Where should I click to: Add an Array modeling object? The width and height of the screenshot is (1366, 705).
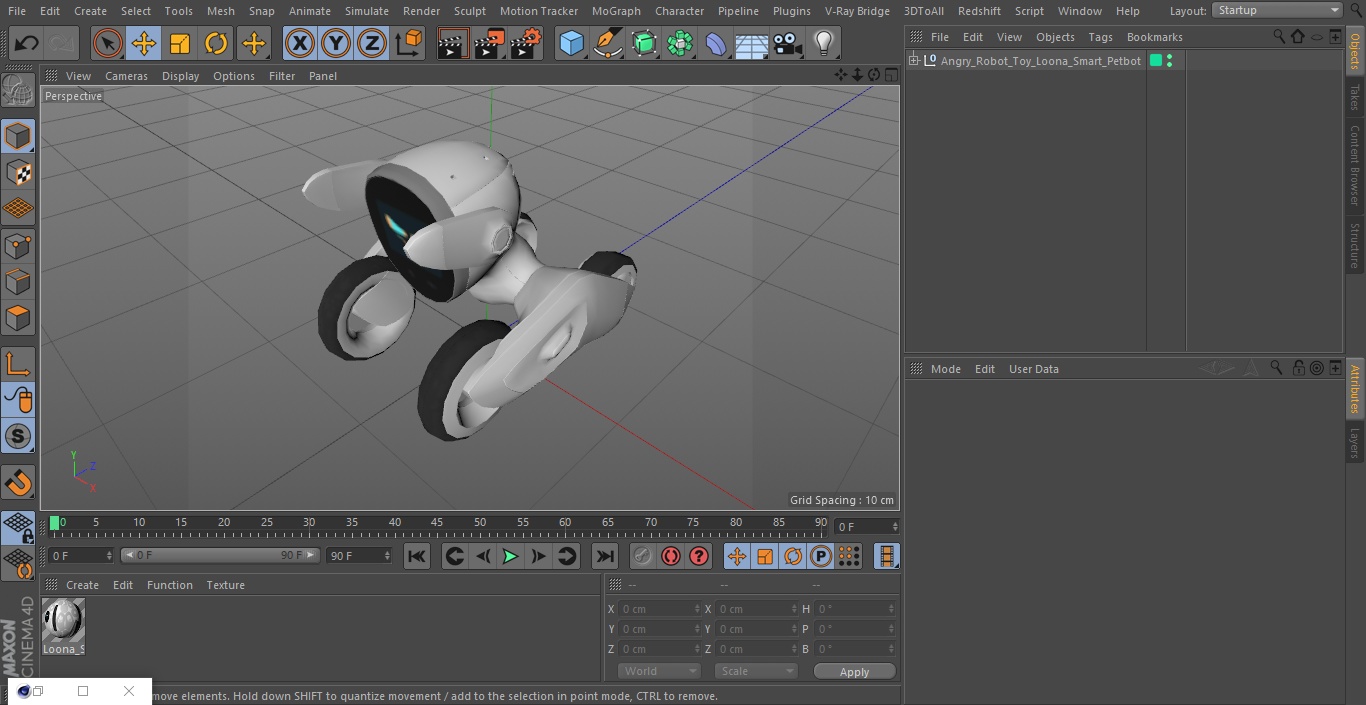[x=680, y=43]
